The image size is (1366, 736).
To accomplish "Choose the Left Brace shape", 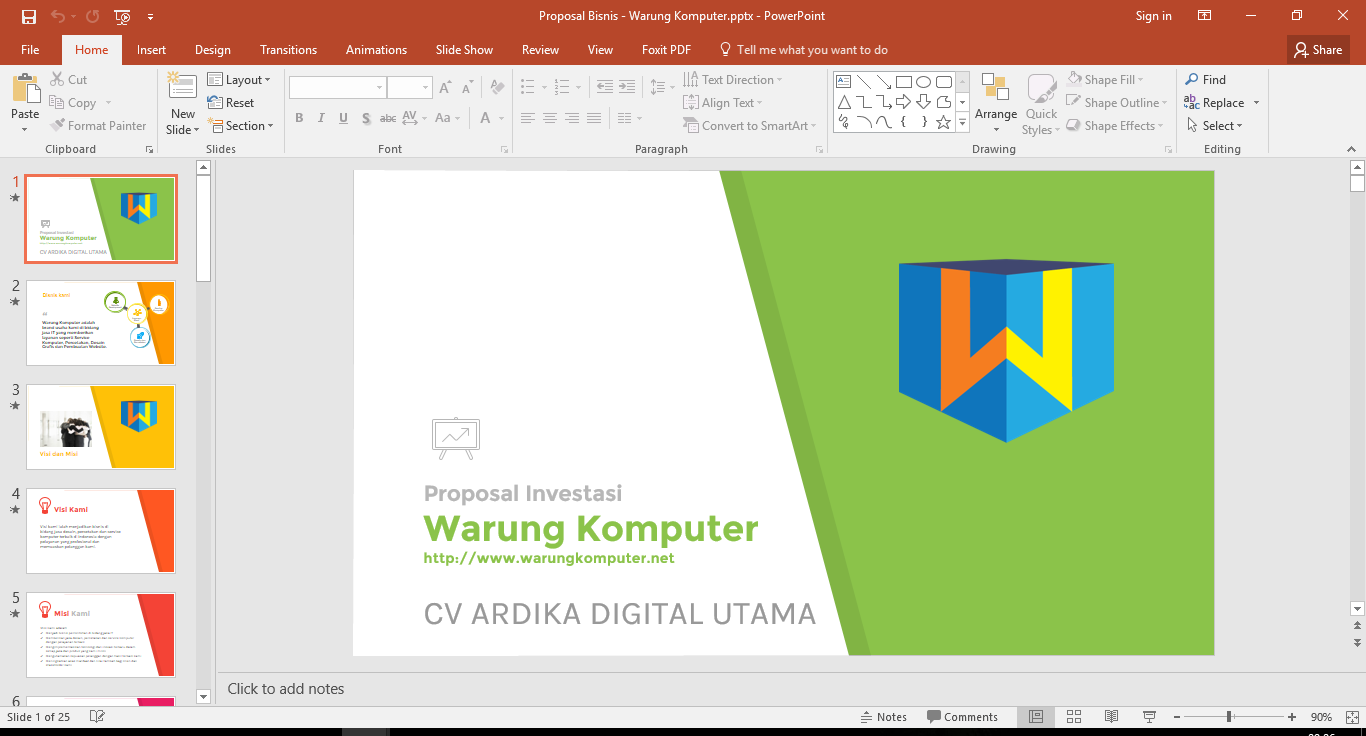I will point(904,122).
